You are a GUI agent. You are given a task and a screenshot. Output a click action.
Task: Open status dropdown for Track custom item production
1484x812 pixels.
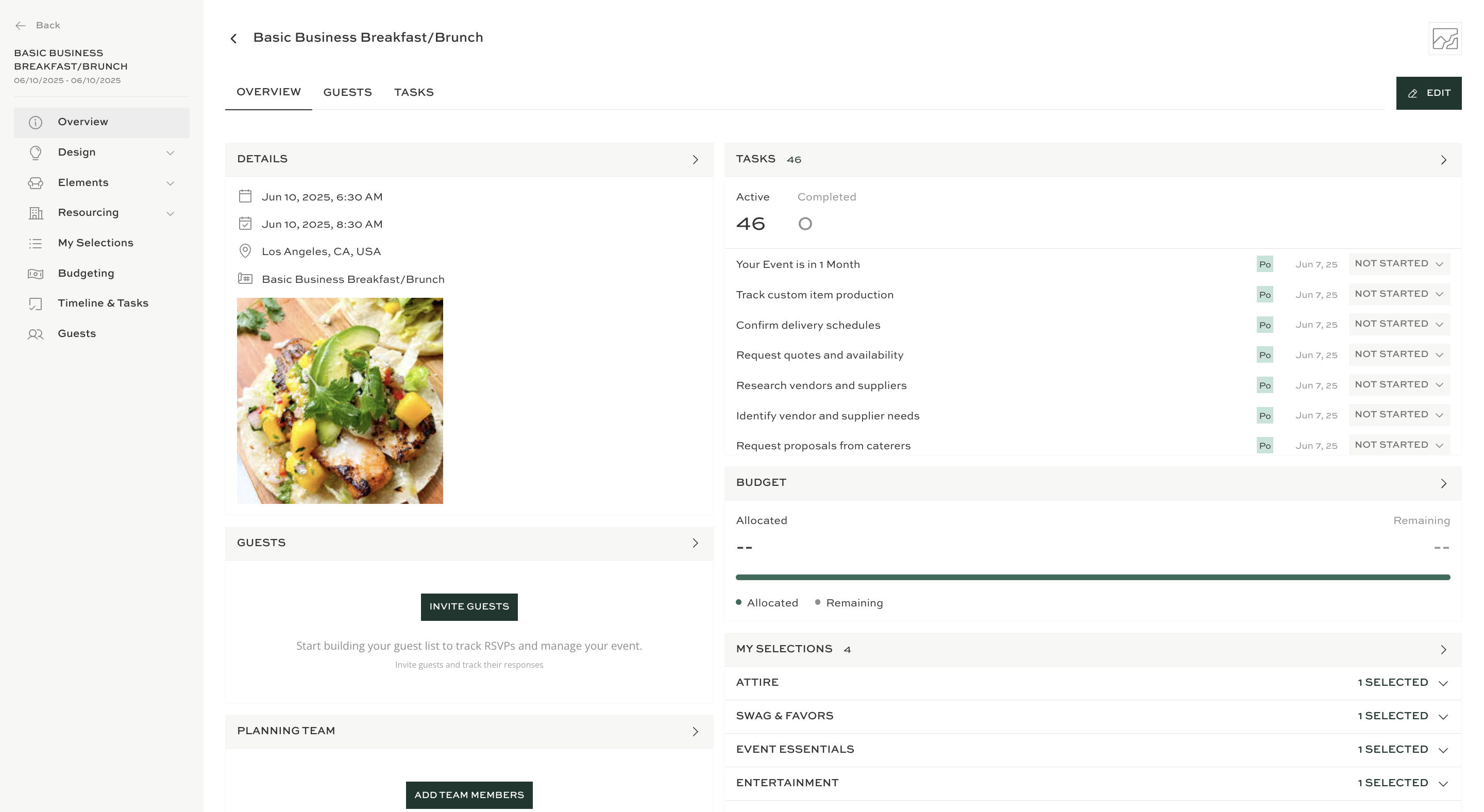[1399, 294]
